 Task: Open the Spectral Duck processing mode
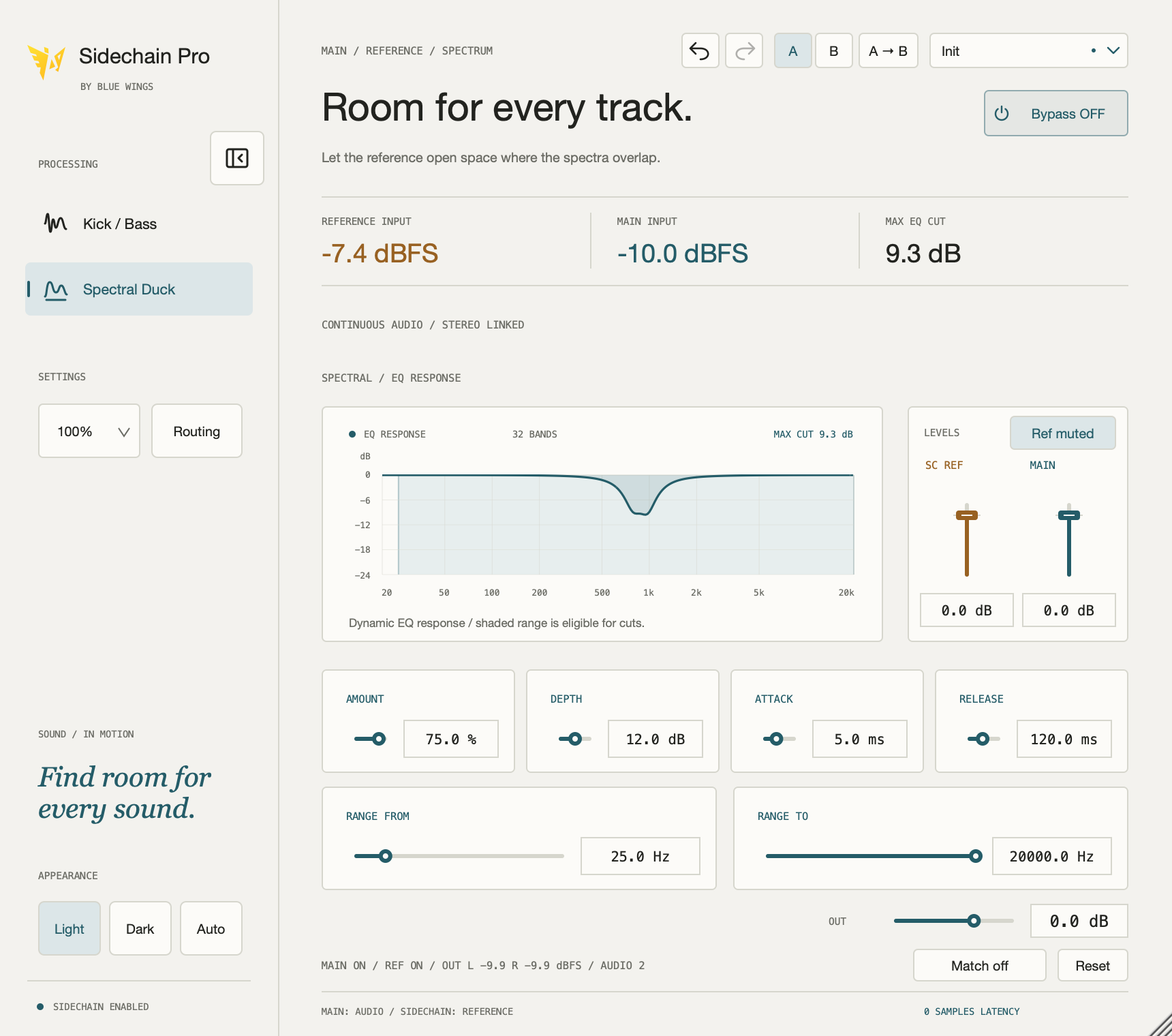point(139,289)
